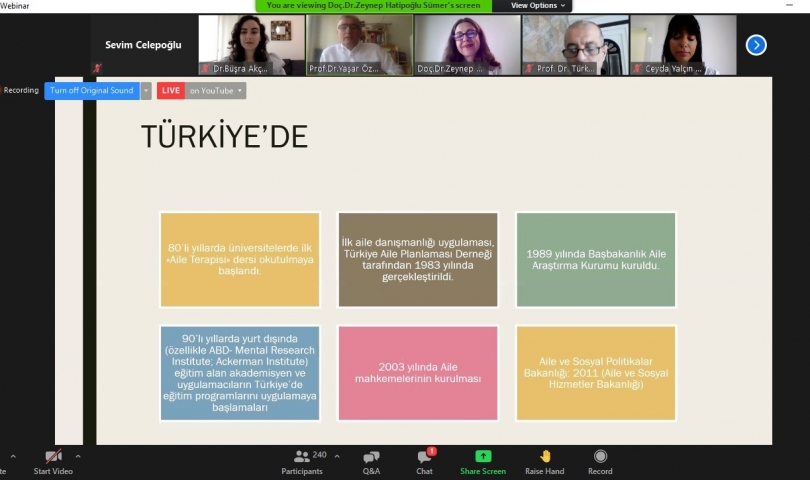Open the View Options dropdown
The image size is (810, 480).
[537, 6]
